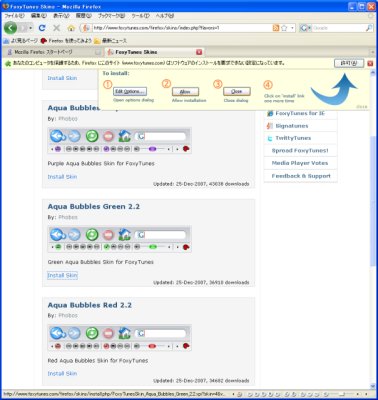The height and width of the screenshot is (400, 378).
Task: Open the address bar URL history dropdown
Action: (292, 28)
